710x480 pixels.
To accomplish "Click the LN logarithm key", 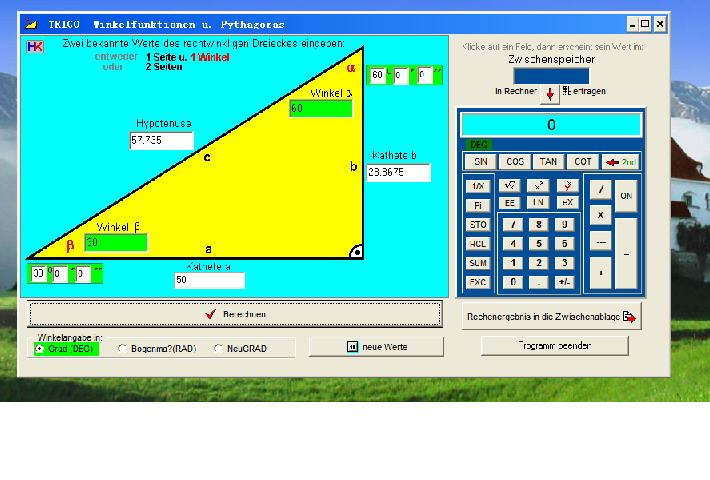I will tap(538, 202).
